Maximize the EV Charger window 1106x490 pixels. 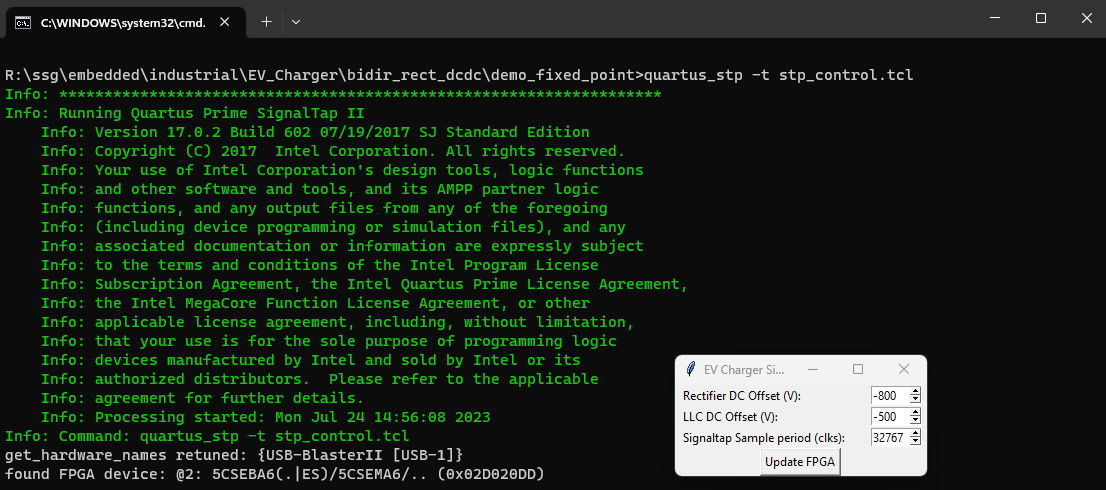(857, 369)
